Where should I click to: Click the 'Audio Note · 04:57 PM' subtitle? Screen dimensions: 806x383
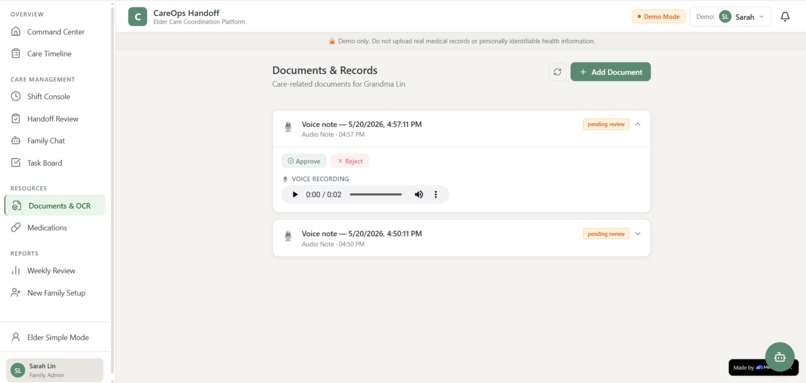pyautogui.click(x=333, y=135)
